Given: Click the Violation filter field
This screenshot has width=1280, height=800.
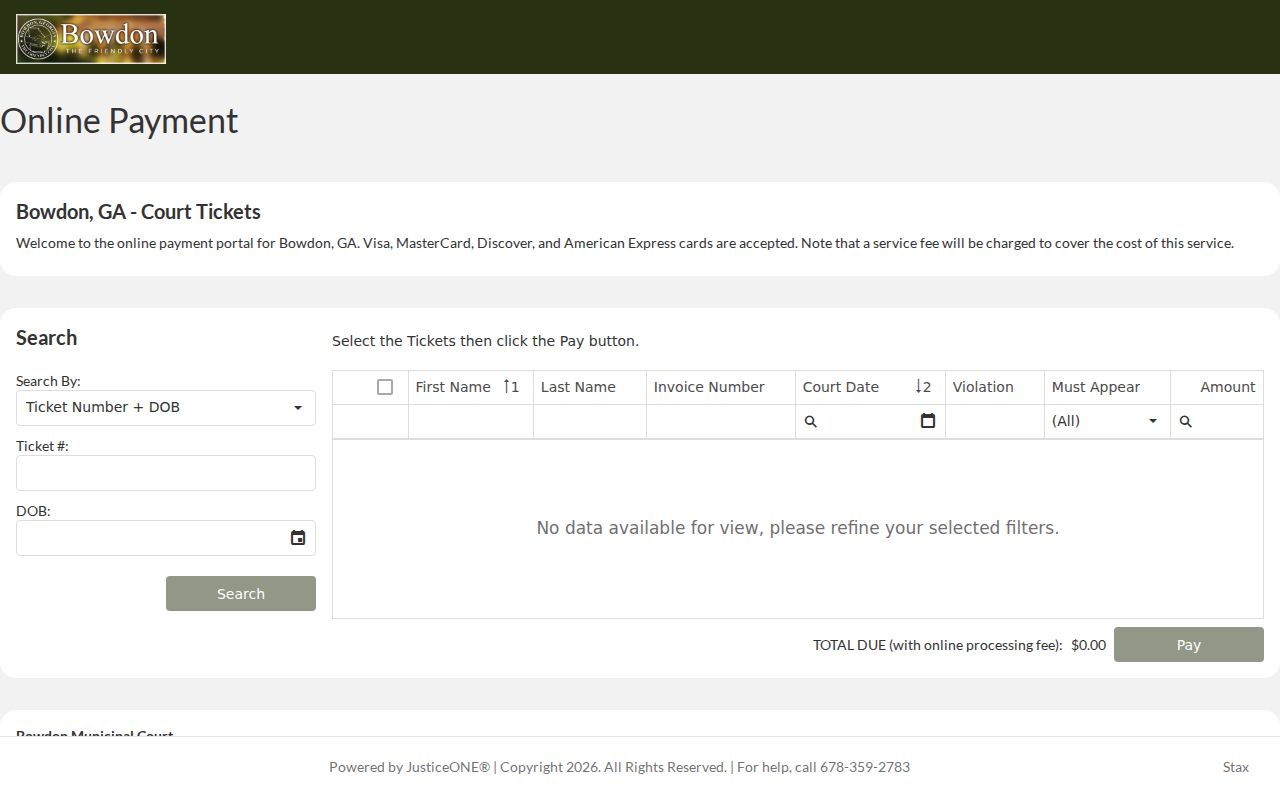Looking at the screenshot, I should coord(995,421).
